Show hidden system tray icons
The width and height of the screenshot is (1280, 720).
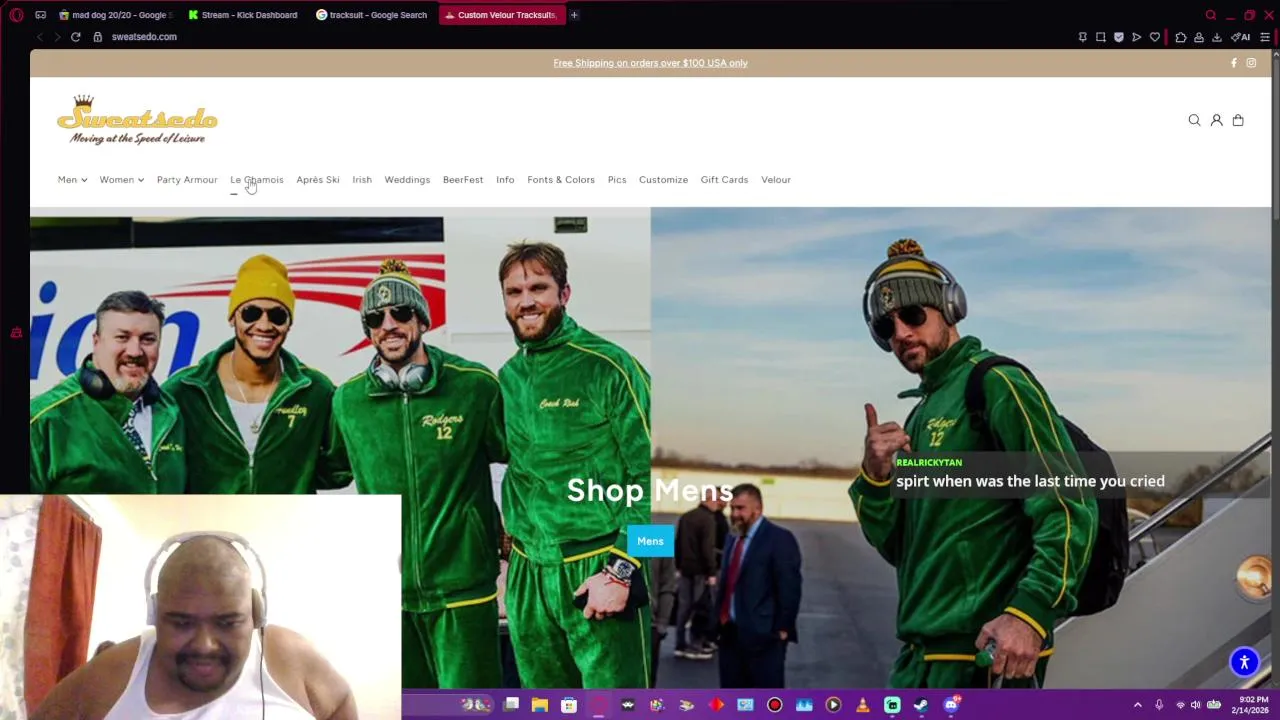click(1137, 705)
